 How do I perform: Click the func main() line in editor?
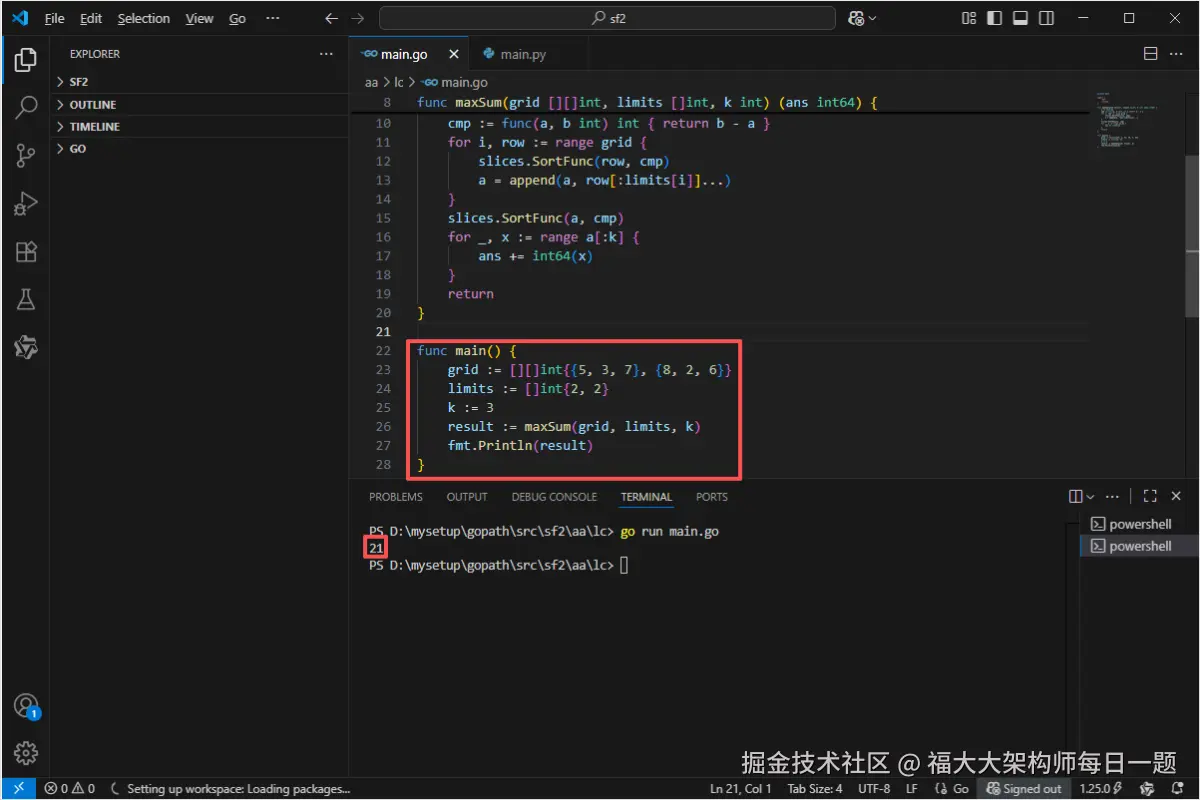point(465,351)
